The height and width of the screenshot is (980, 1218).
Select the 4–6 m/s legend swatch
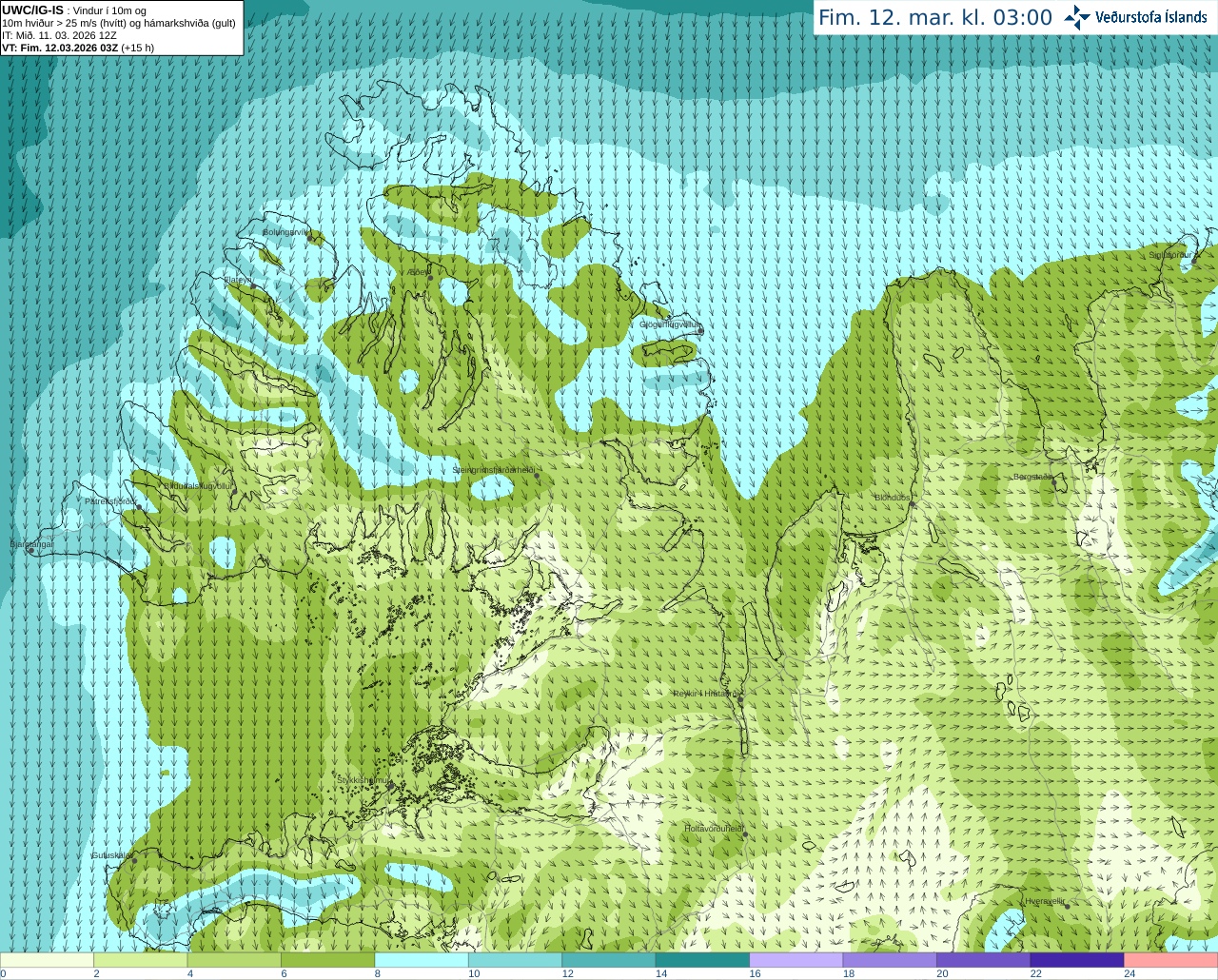234,960
